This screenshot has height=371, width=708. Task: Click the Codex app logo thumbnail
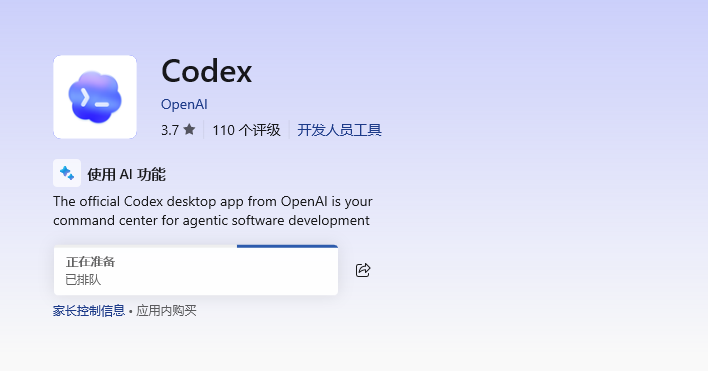(95, 97)
